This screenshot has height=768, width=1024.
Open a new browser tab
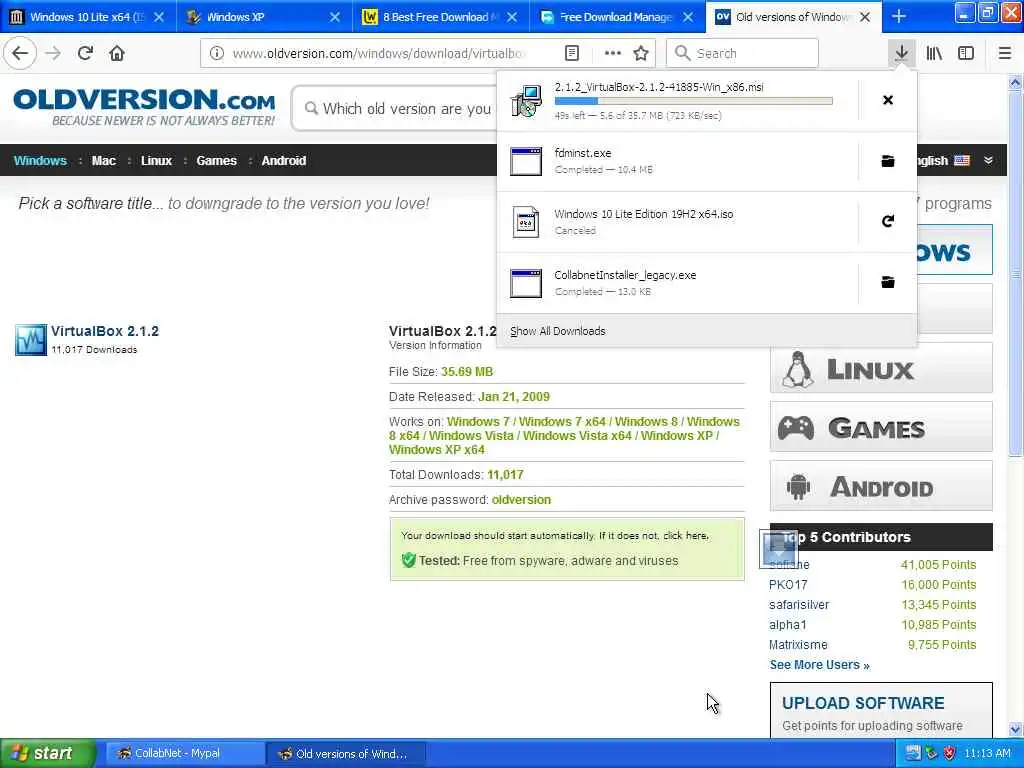[x=899, y=16]
